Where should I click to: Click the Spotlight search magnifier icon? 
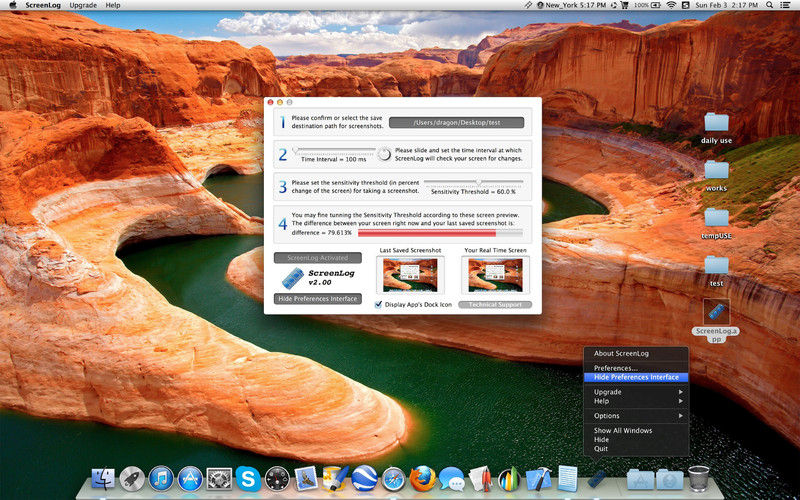pos(787,5)
